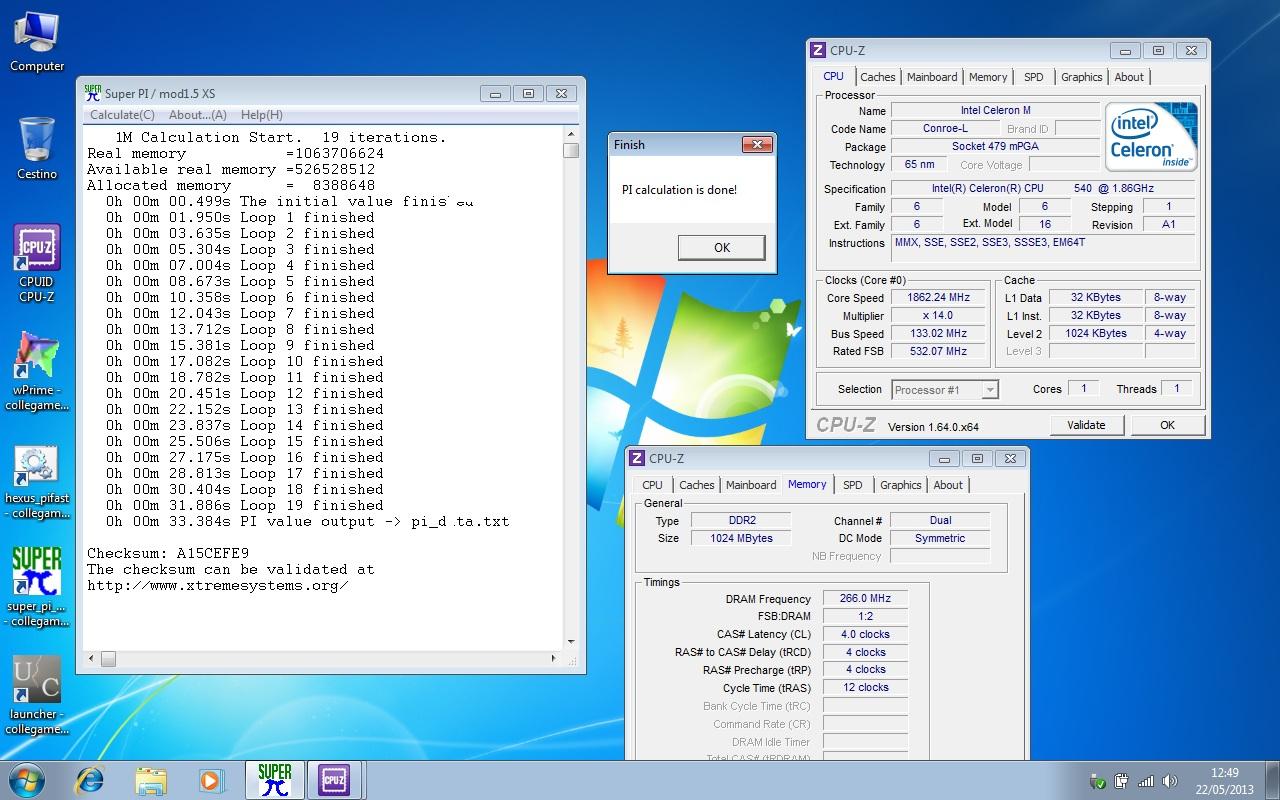Click the Intel Celeron logo in CPU-Z
Viewport: 1280px width, 800px height.
[x=1151, y=137]
